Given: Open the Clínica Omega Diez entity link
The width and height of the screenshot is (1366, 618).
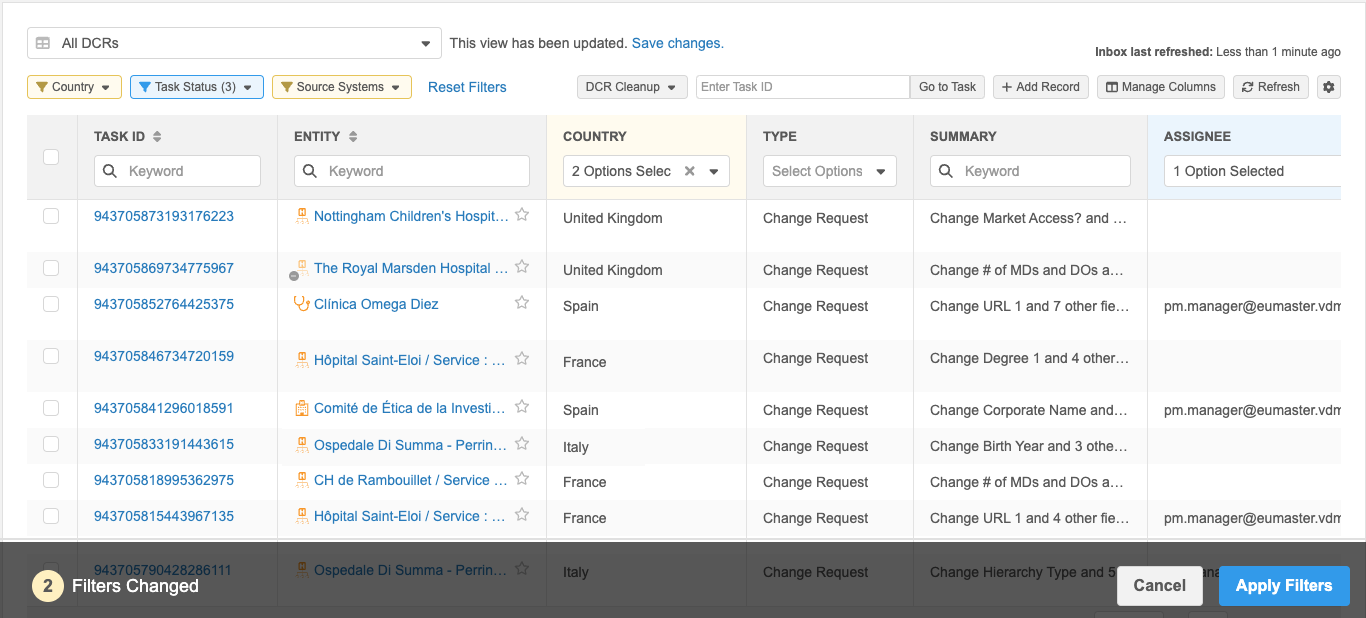Looking at the screenshot, I should coord(376,304).
